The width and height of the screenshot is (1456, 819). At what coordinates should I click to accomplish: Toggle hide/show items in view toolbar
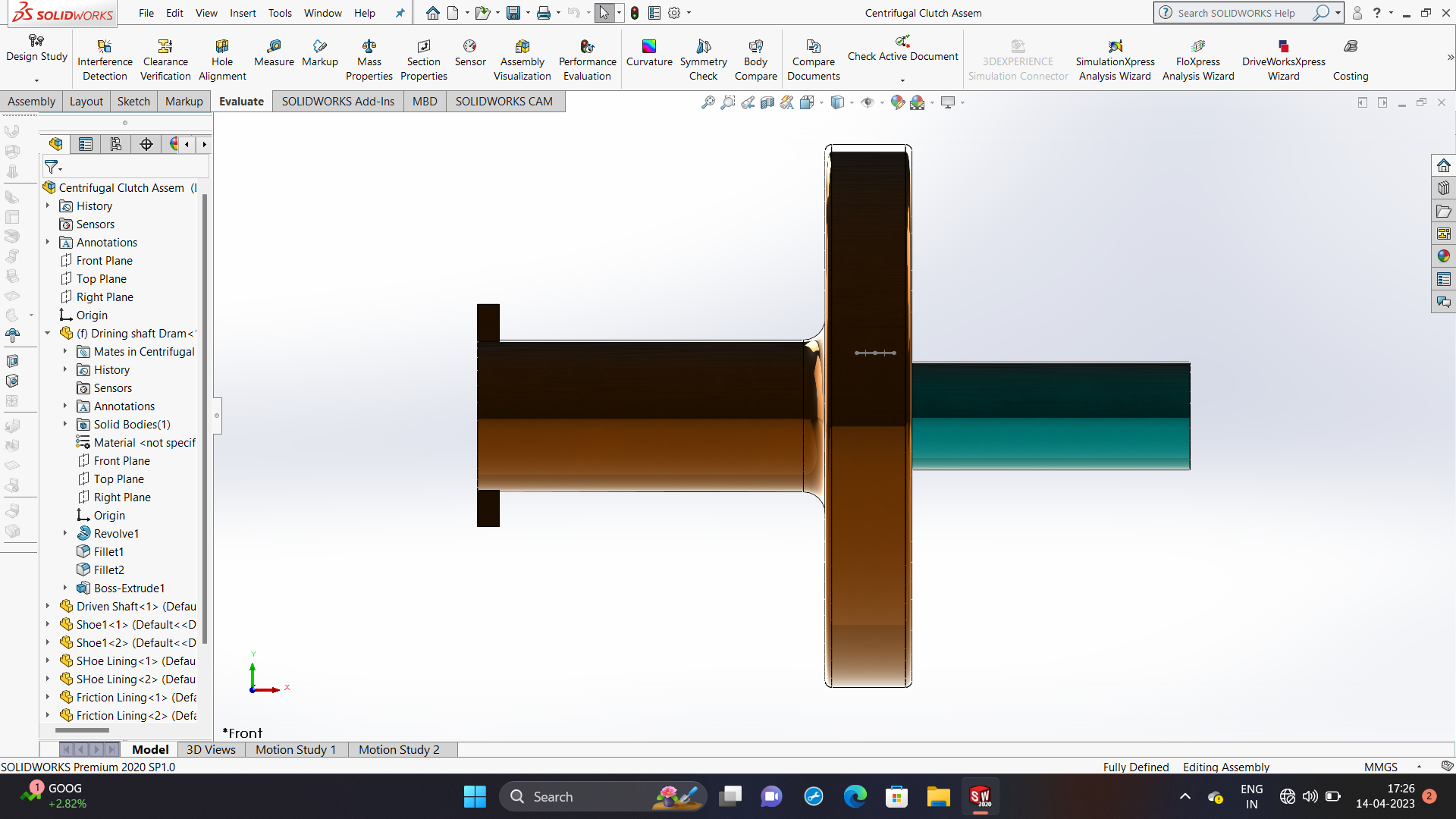coord(868,102)
